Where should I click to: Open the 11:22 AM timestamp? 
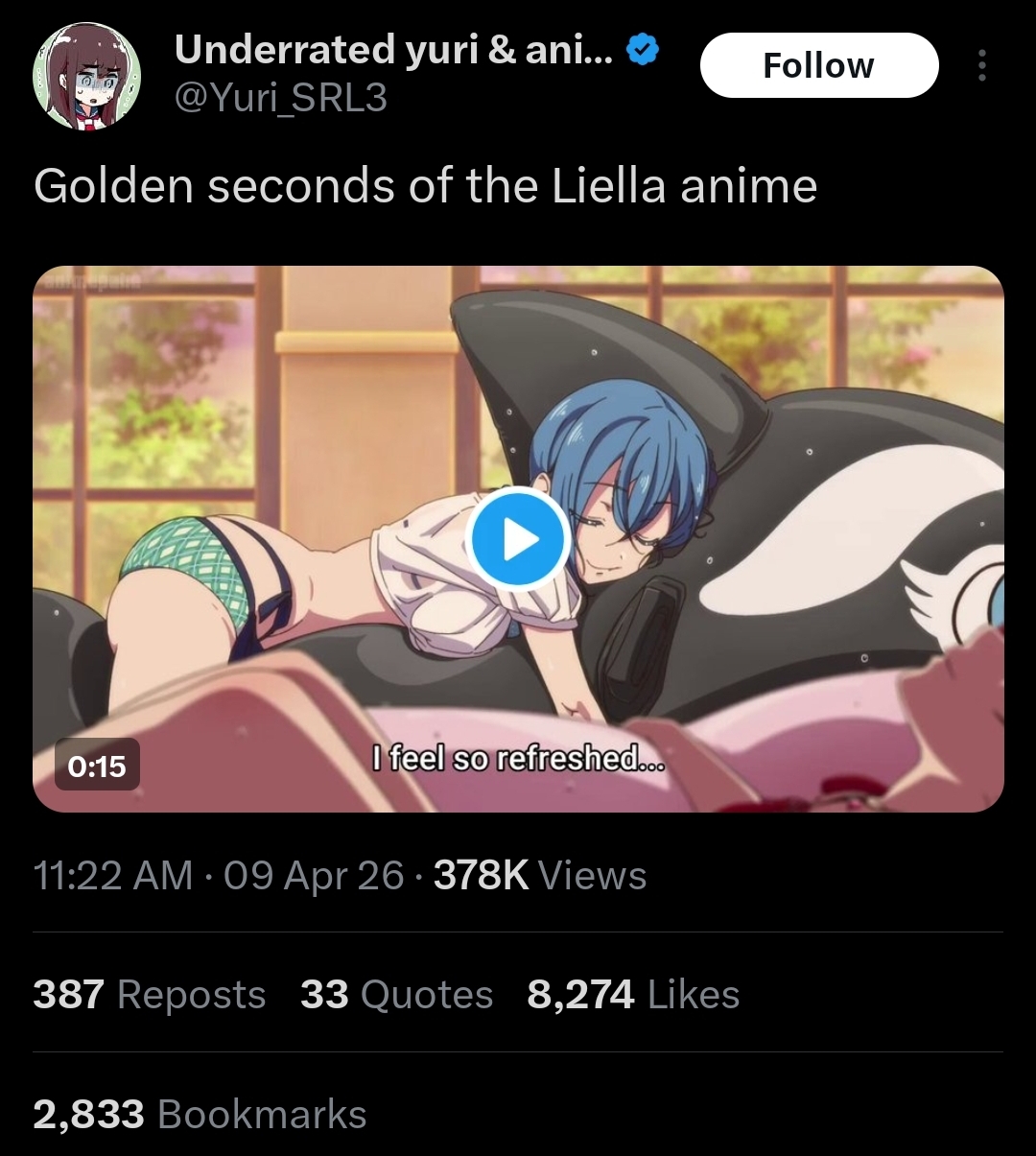tap(113, 875)
